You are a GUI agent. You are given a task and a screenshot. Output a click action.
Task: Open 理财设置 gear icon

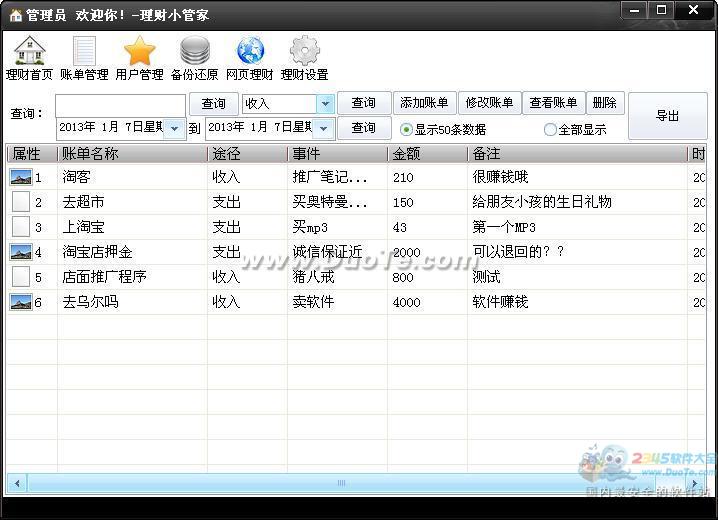point(304,51)
